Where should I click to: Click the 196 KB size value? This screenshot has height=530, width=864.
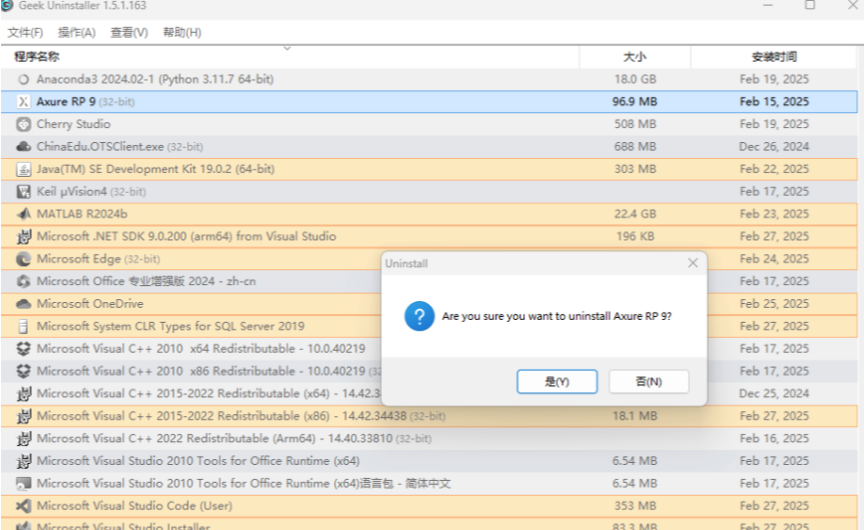click(x=635, y=236)
